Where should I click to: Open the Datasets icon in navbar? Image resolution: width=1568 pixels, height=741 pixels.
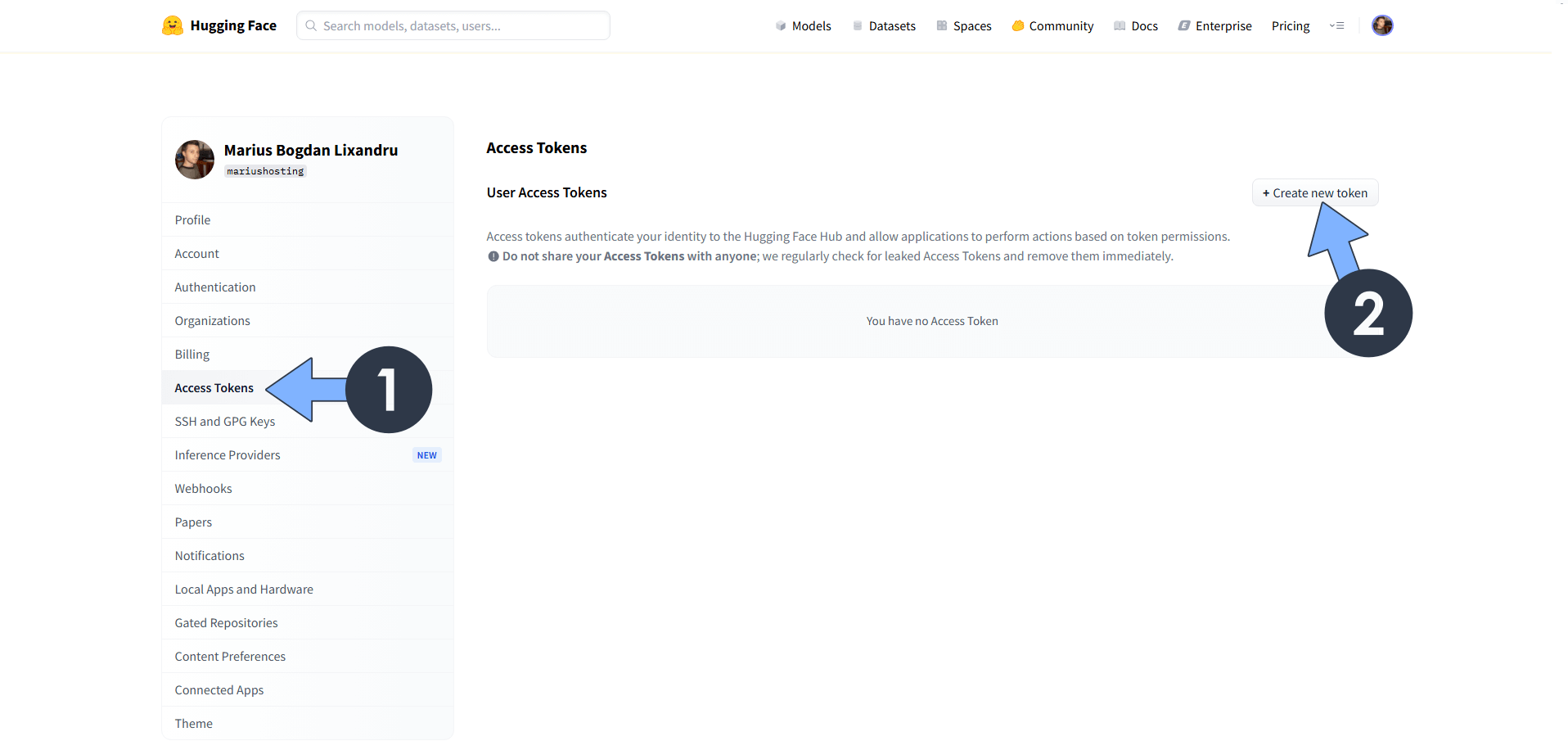(858, 26)
